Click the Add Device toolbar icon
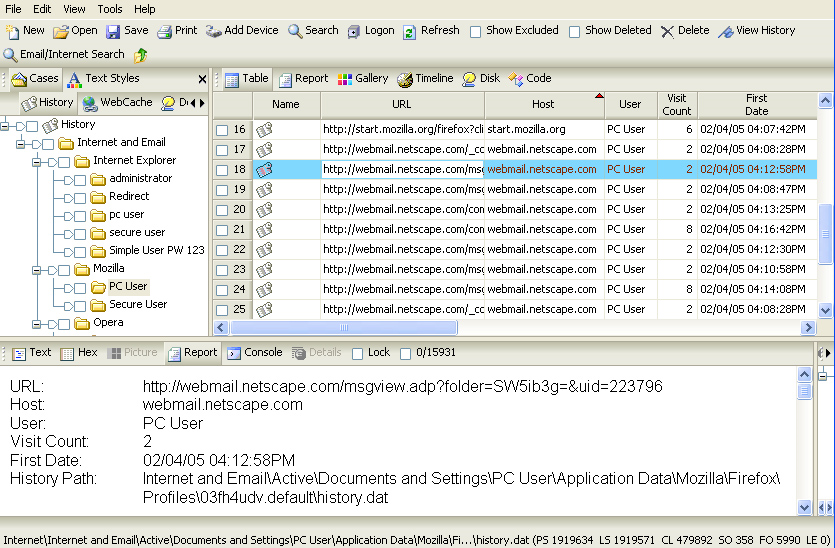Viewport: 835px width, 548px height. (214, 31)
